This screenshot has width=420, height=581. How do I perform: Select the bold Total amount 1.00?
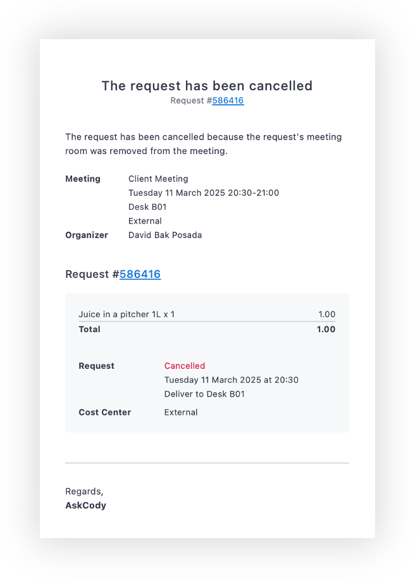(x=326, y=329)
